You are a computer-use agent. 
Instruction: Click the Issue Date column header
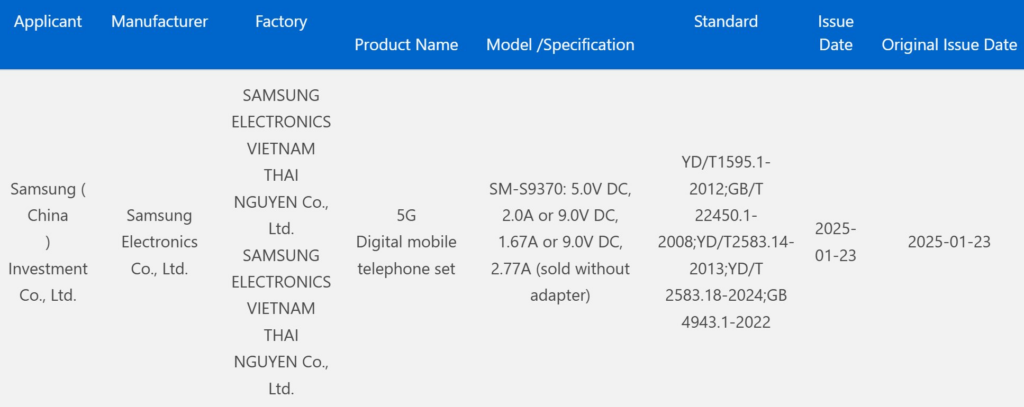coord(835,32)
